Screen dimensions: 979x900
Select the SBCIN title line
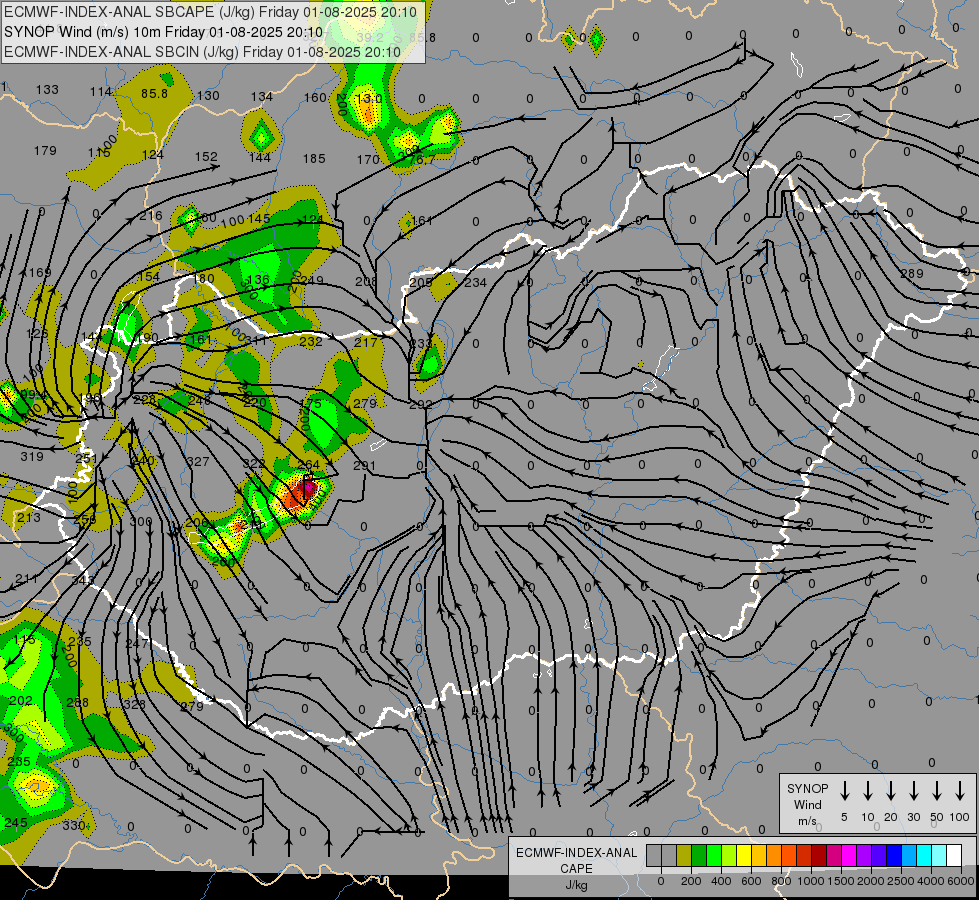pyautogui.click(x=202, y=52)
